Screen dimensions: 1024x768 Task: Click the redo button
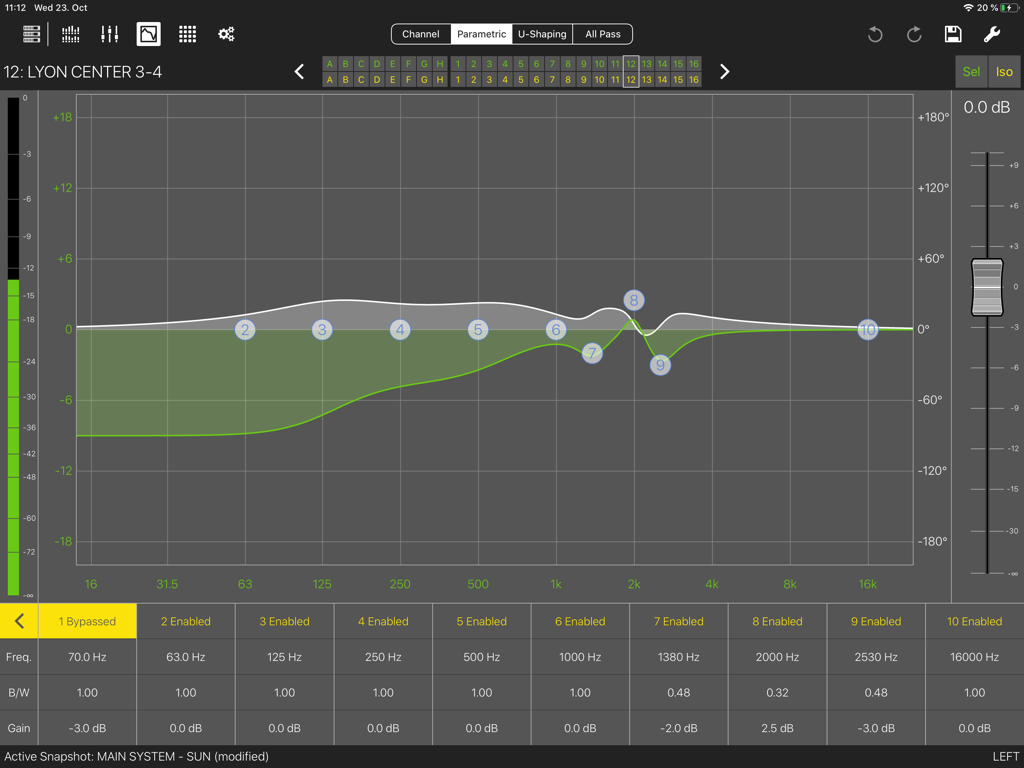(913, 33)
